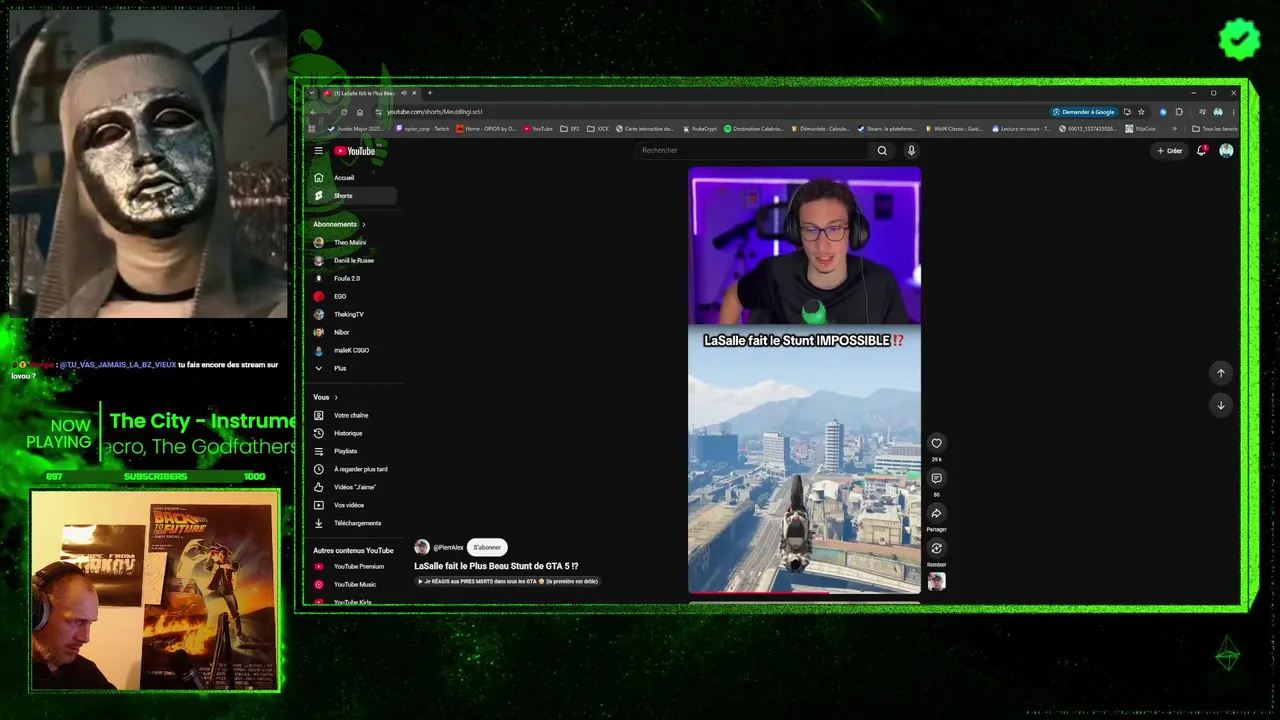
Task: Open the @PierrAlex channel link
Action: click(448, 547)
